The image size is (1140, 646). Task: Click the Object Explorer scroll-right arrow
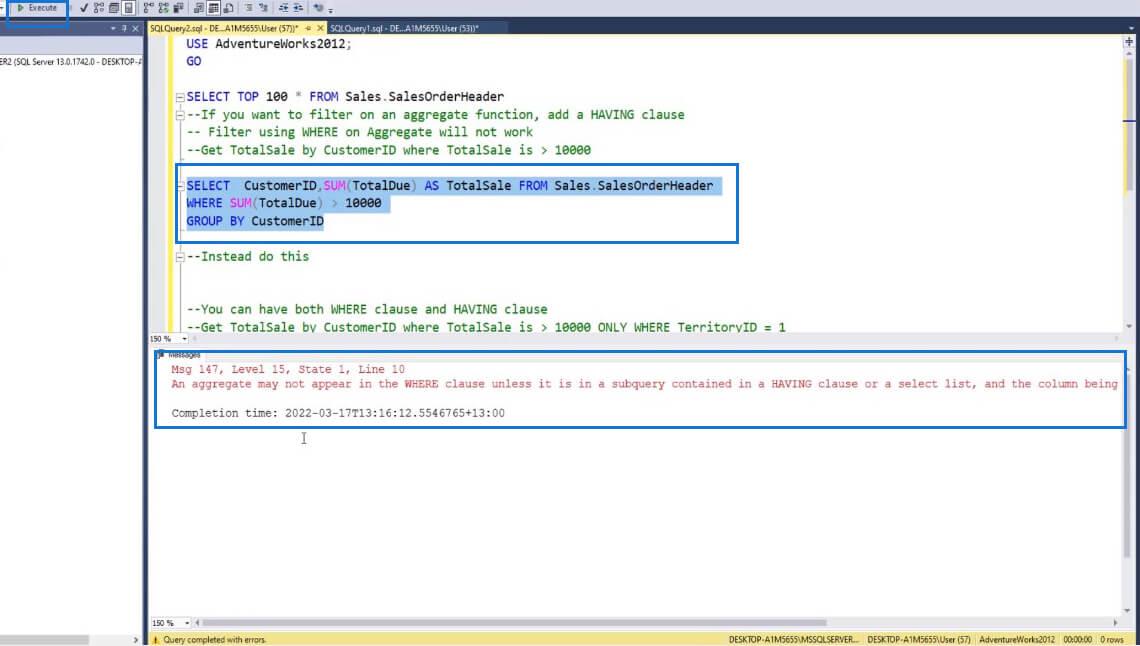coord(136,639)
